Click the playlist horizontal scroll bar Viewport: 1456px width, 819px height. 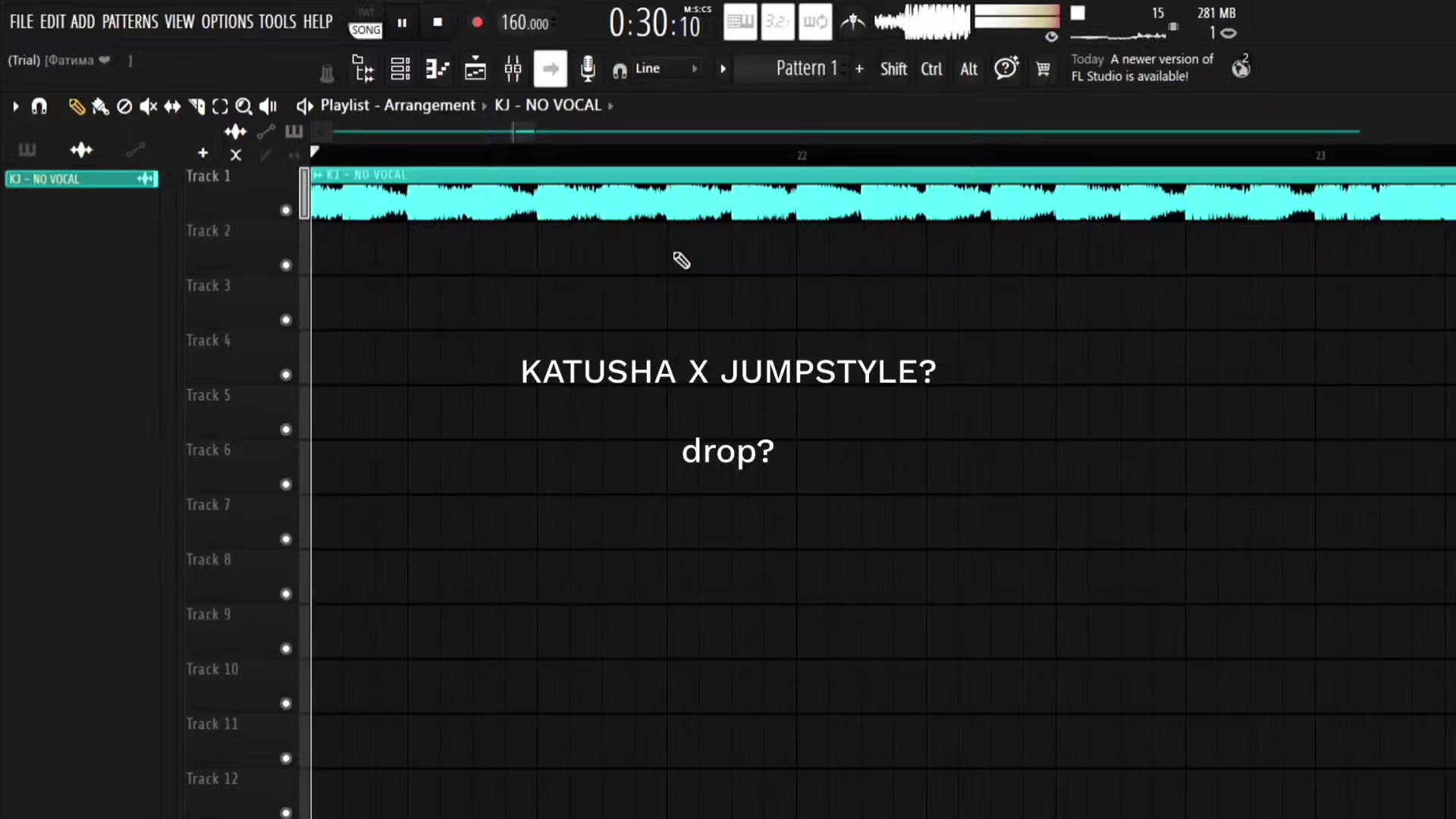point(846,132)
